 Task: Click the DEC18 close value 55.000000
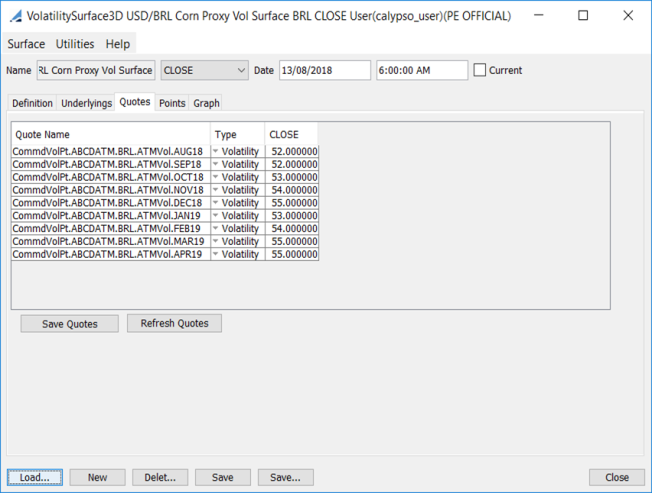(x=292, y=203)
